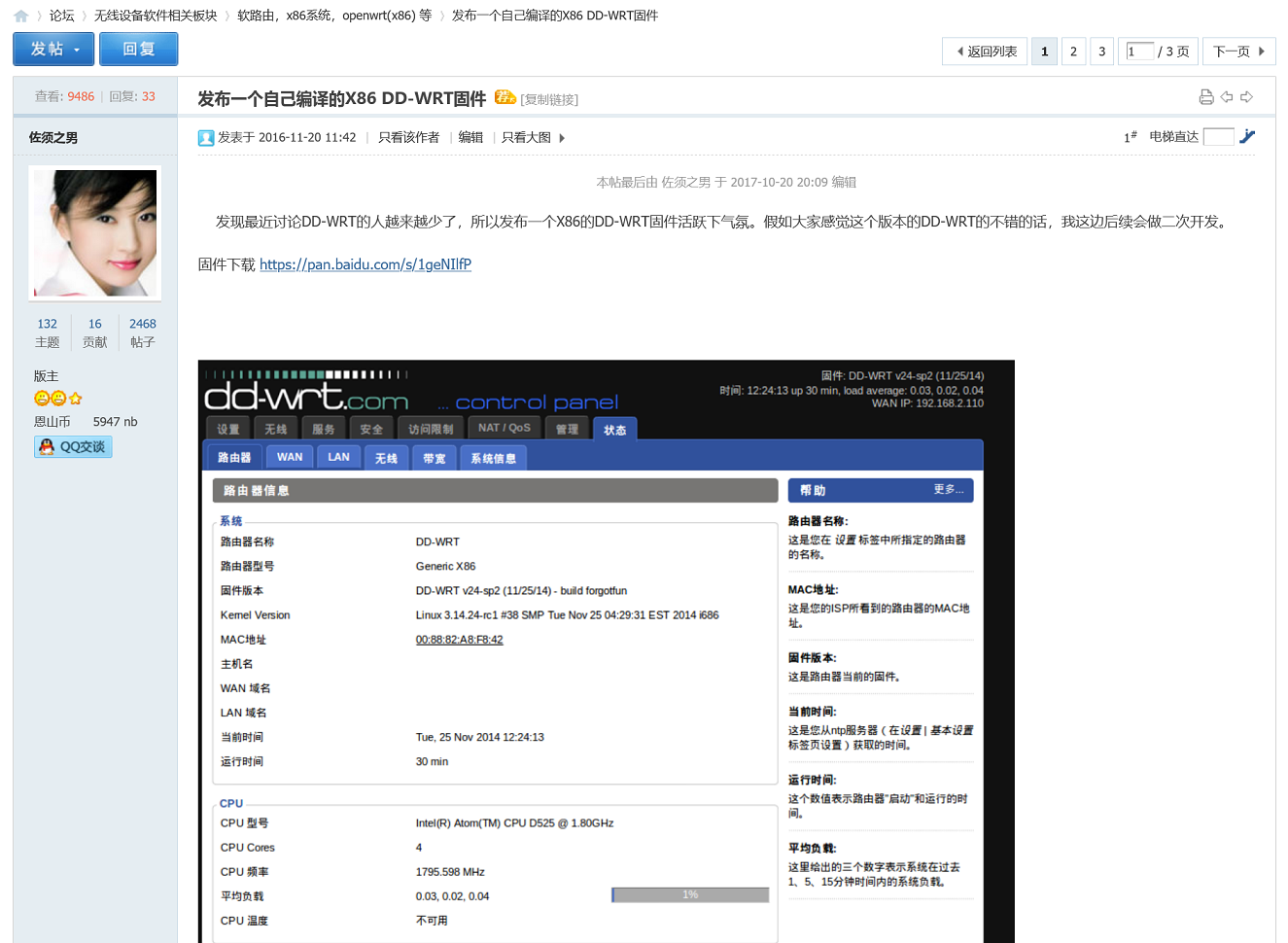Image resolution: width=1288 pixels, height=943 pixels.
Task: Go to previous thread arrow icon
Action: pyautogui.click(x=1227, y=97)
